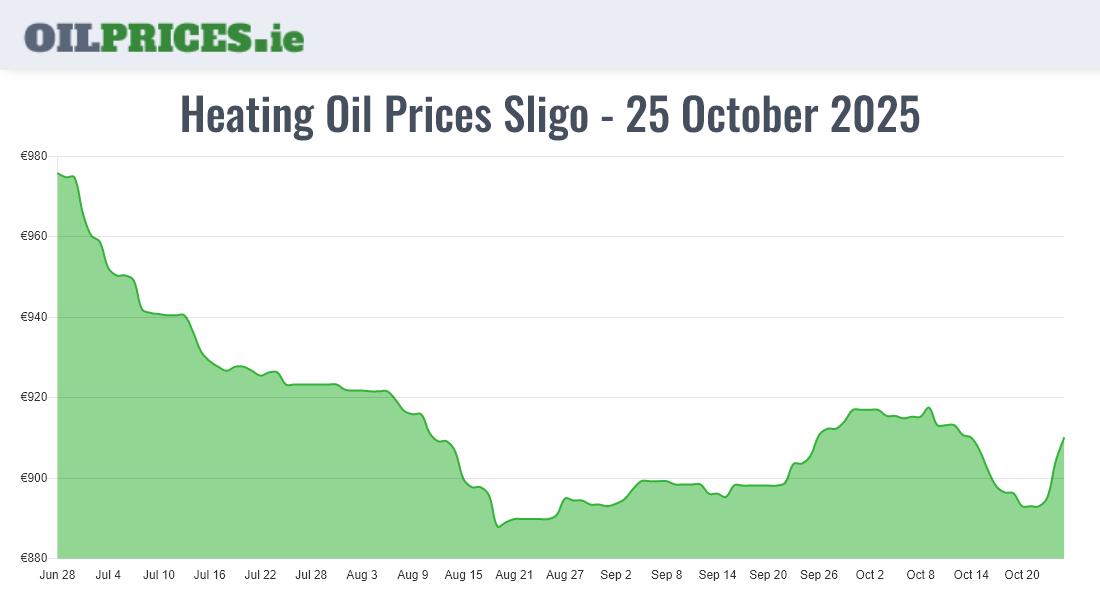1100x600 pixels.
Task: Click the OILPRICES.ie logo
Action: [164, 37]
